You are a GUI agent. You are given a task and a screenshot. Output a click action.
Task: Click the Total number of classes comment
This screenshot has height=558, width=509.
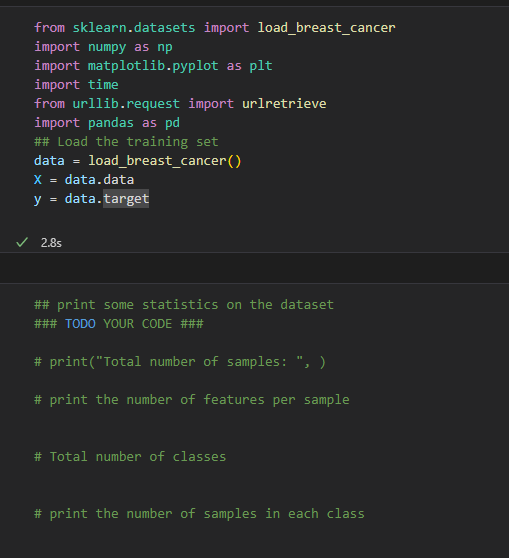[130, 457]
